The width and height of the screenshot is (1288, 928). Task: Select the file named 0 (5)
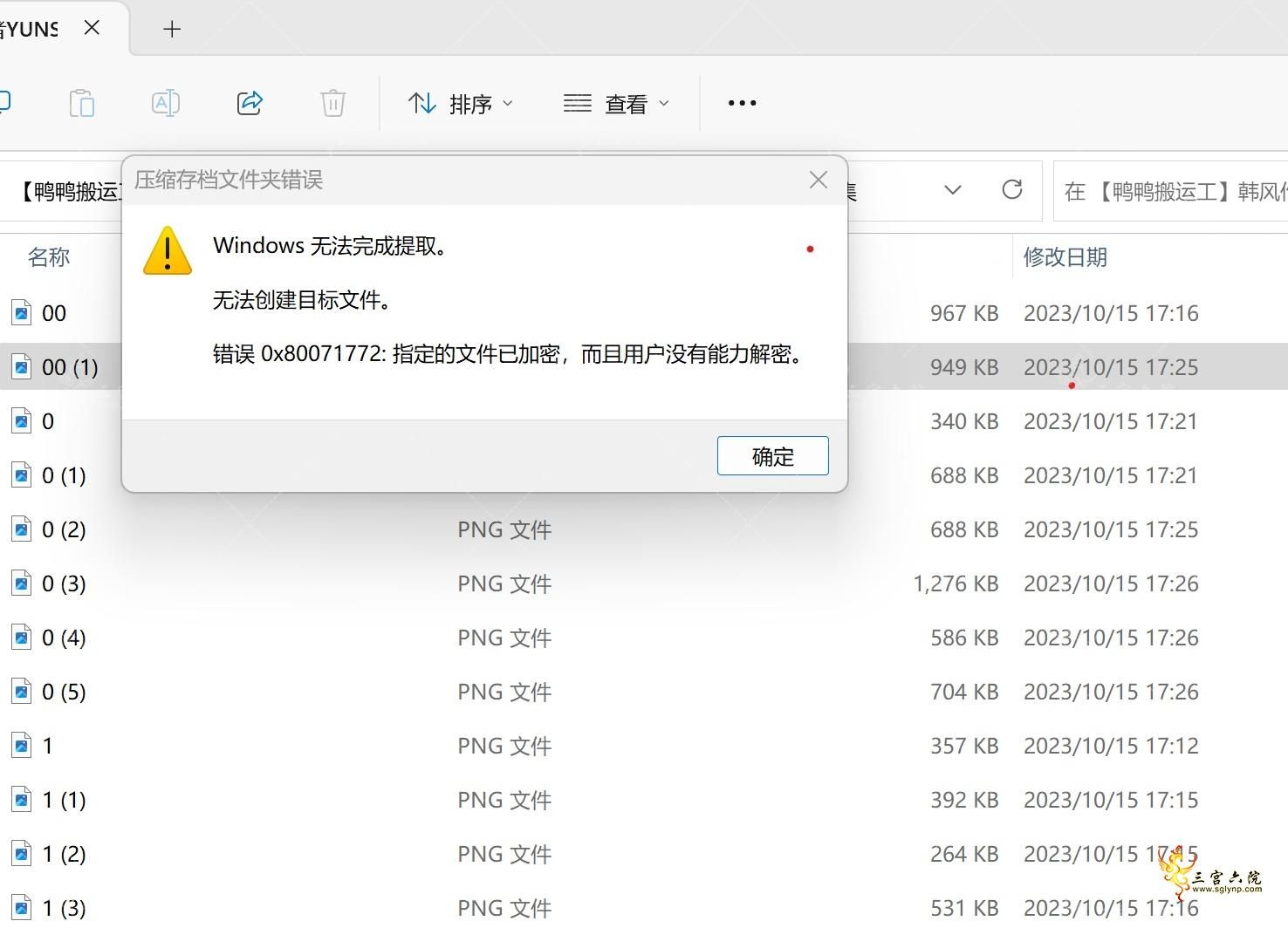coord(64,692)
